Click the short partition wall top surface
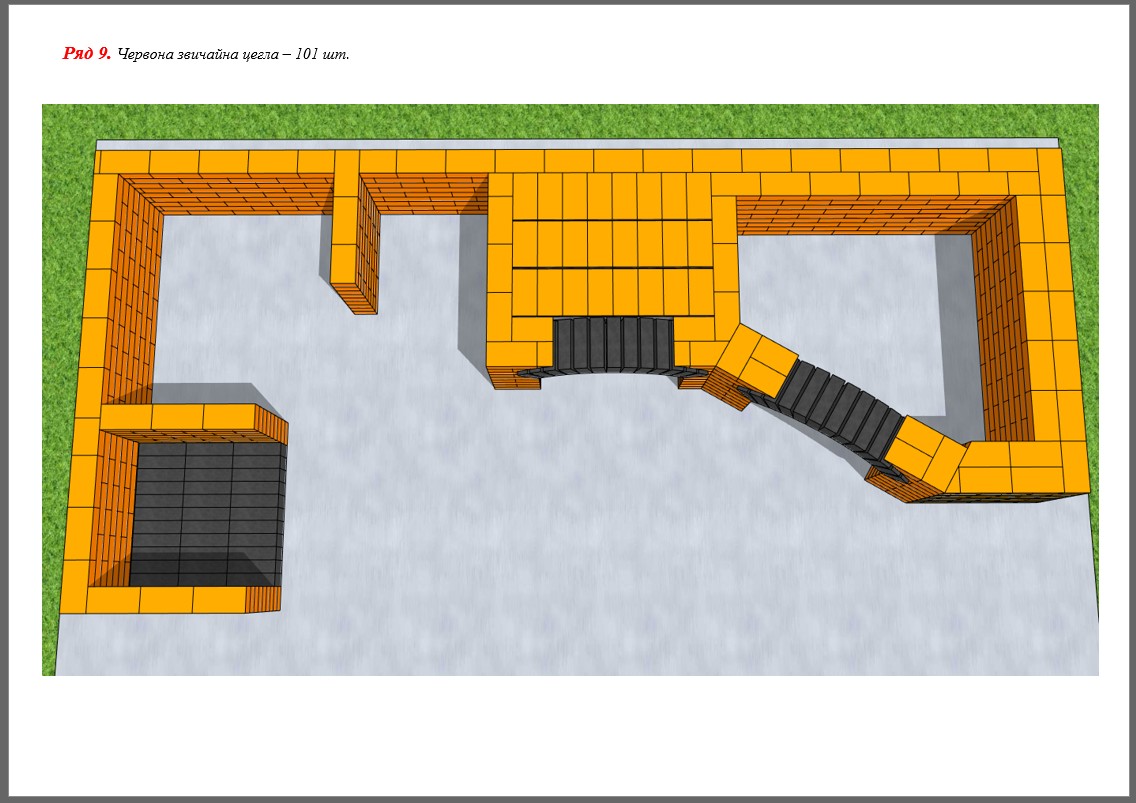 click(x=345, y=230)
